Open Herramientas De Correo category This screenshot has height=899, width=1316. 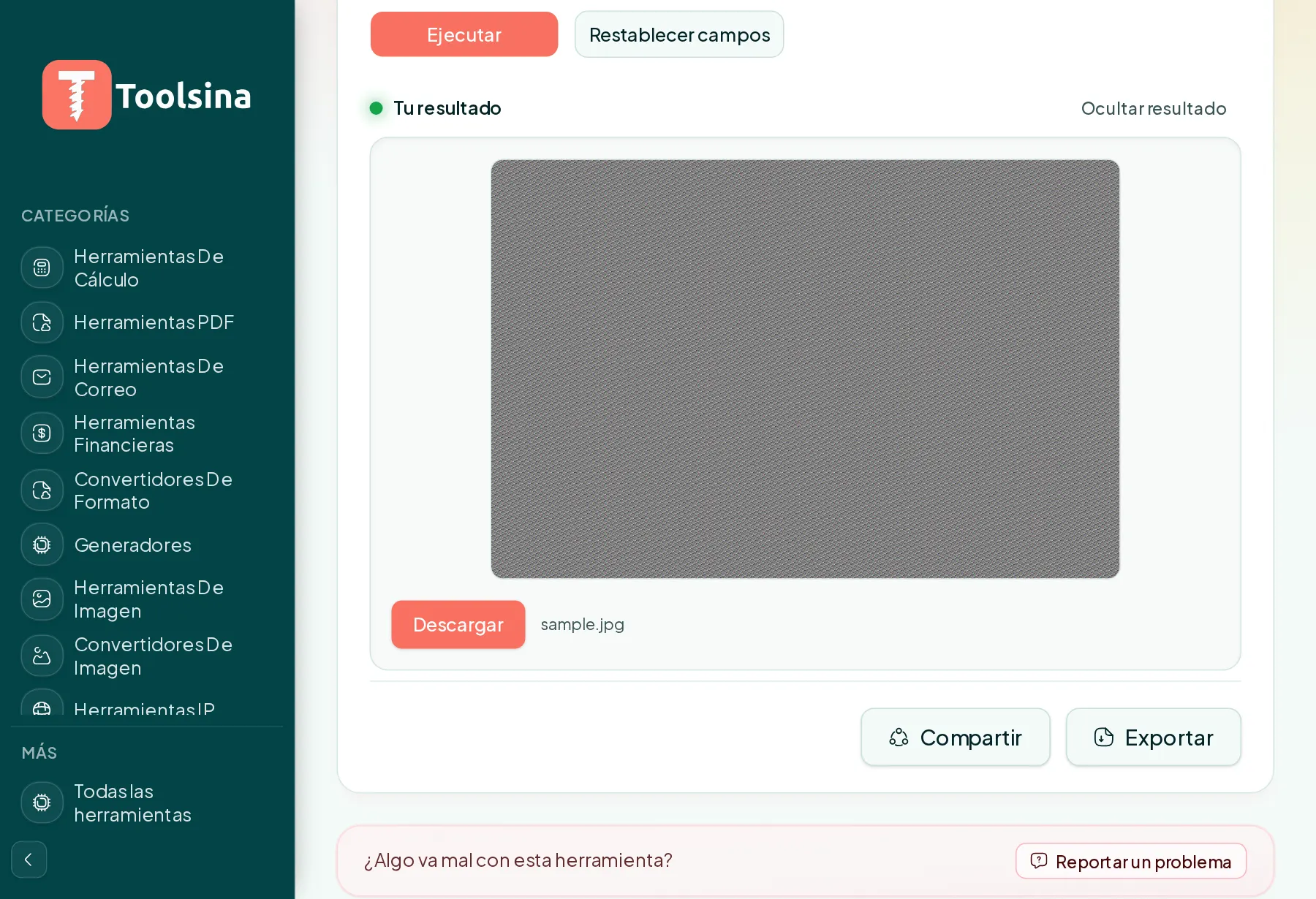click(148, 377)
